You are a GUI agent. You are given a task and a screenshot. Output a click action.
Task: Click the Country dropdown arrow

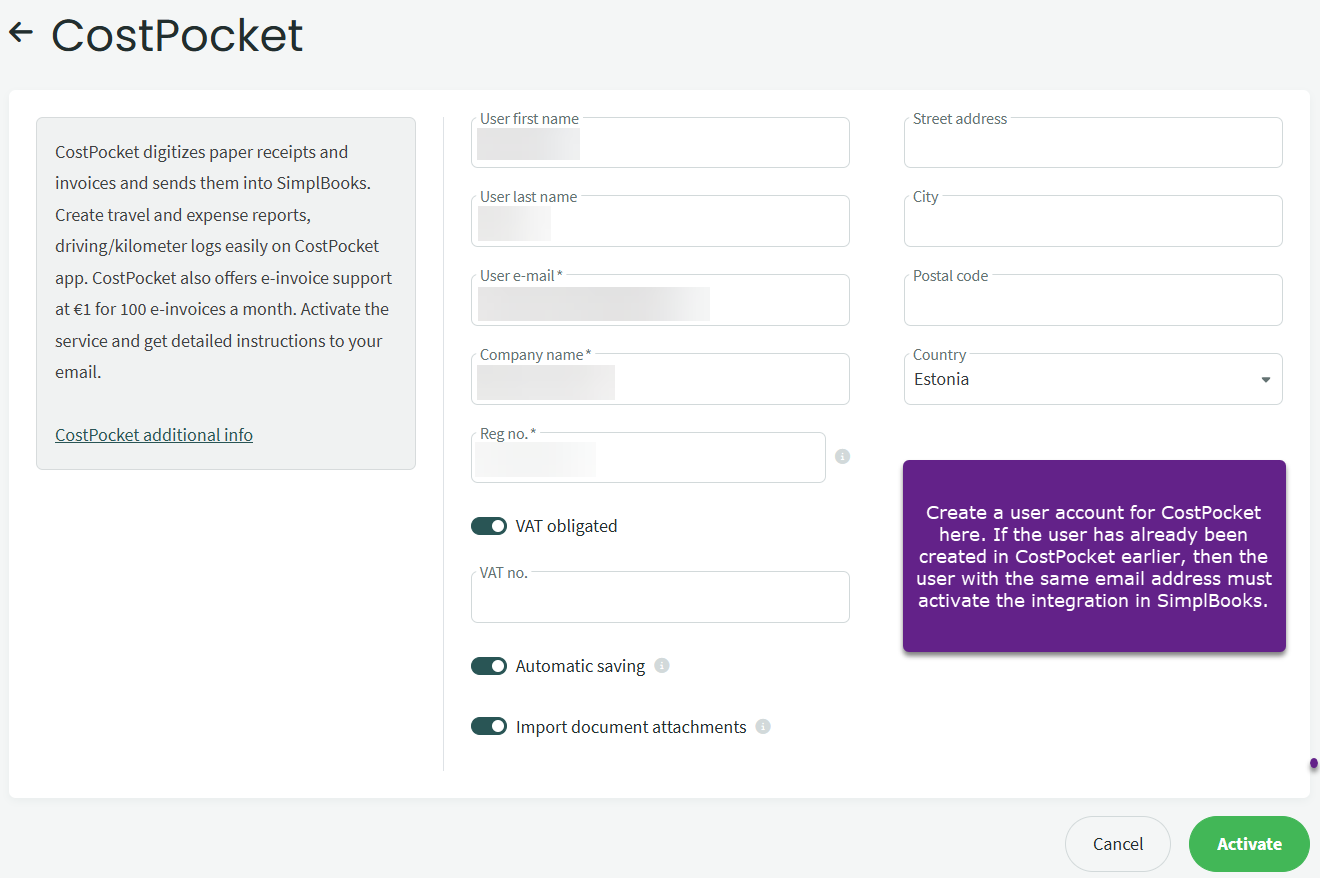(x=1265, y=380)
